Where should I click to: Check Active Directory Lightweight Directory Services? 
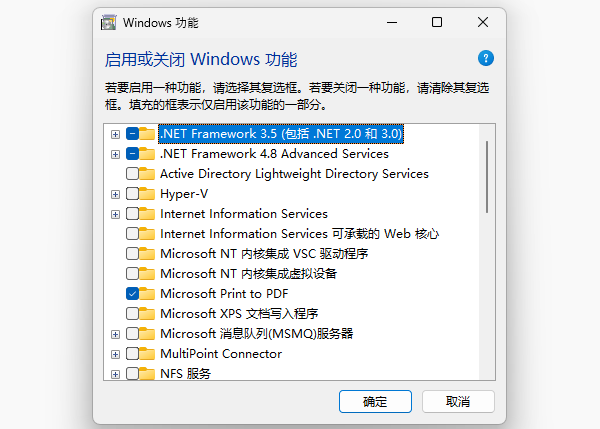132,174
